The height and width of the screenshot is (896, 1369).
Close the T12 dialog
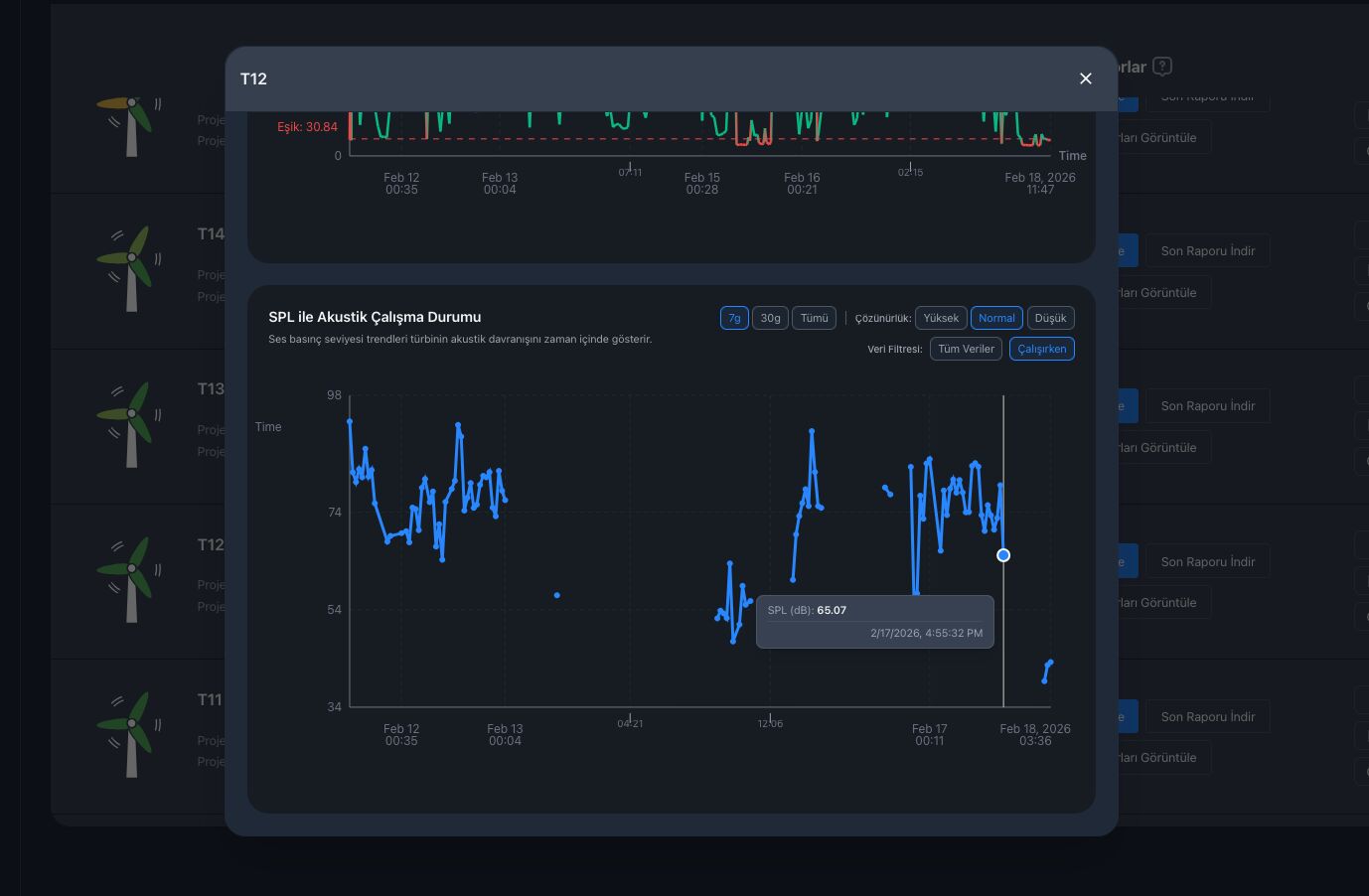(1085, 78)
